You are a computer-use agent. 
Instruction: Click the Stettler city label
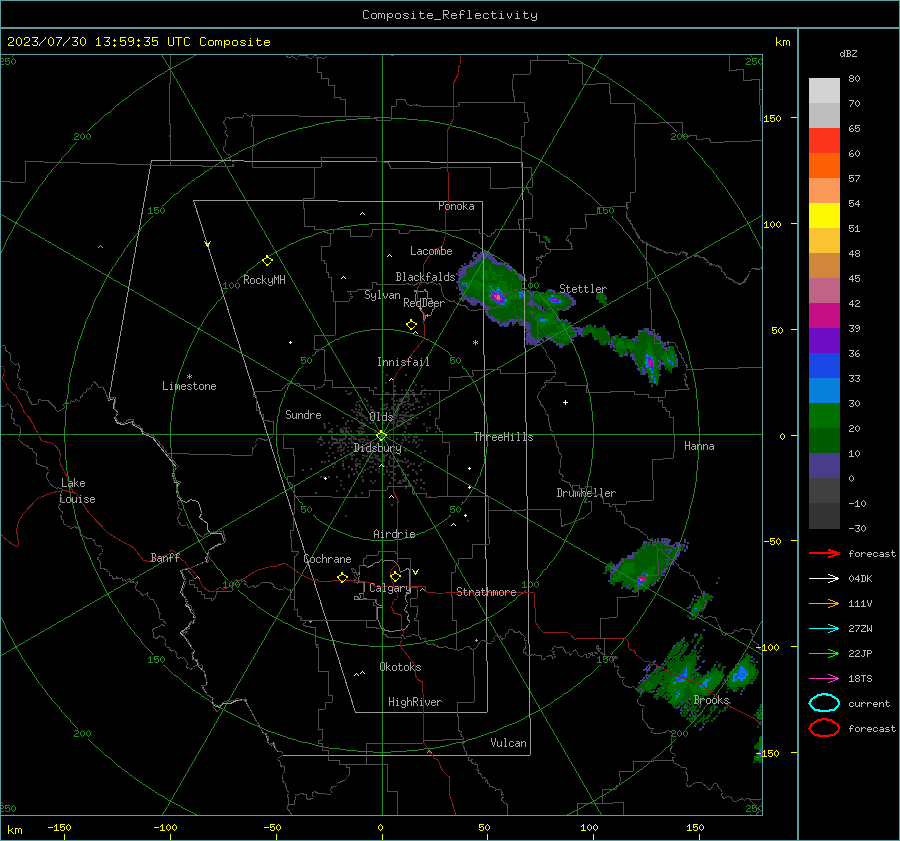pos(583,289)
